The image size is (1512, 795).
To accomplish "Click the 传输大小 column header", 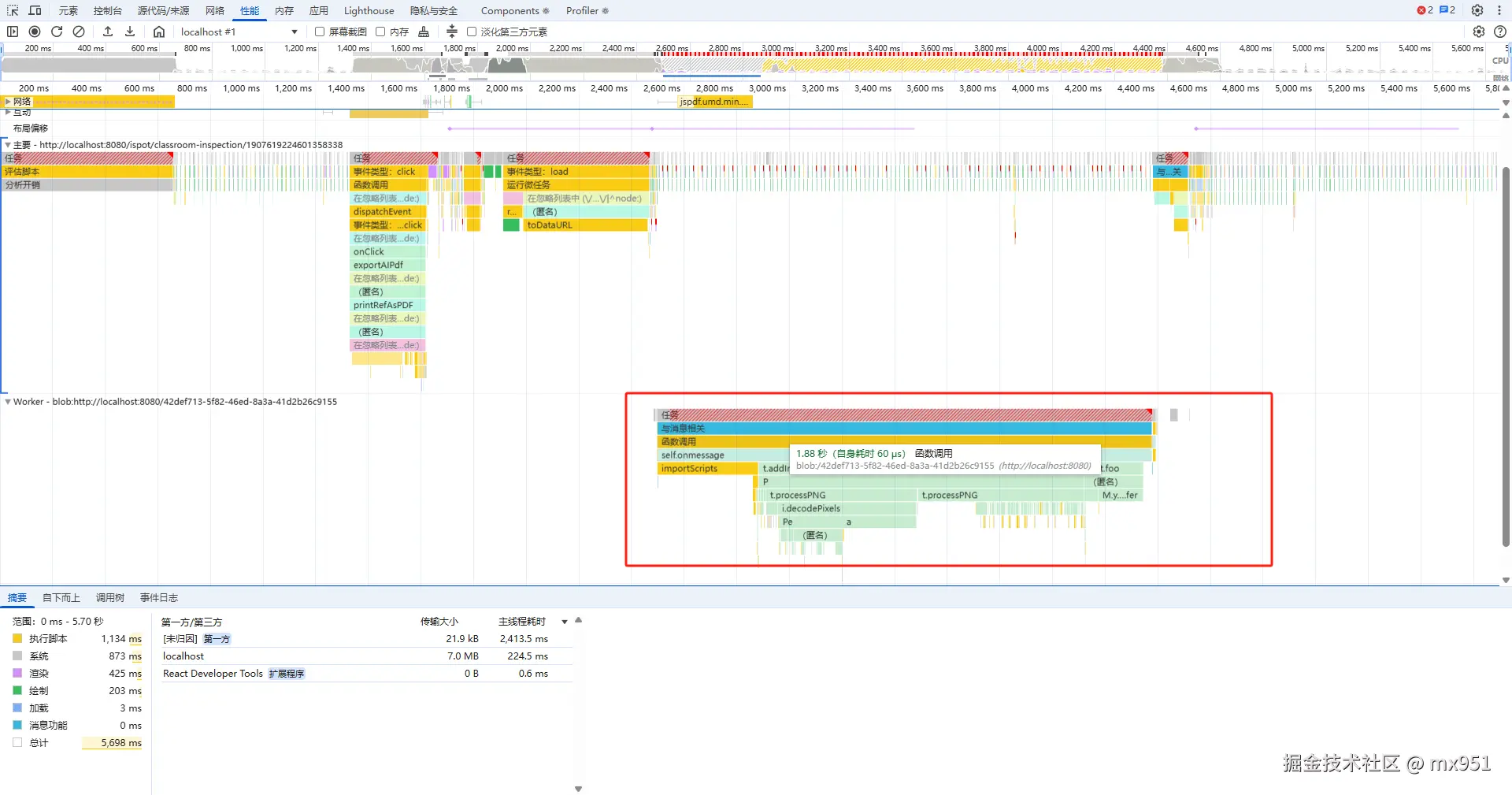I will [439, 622].
